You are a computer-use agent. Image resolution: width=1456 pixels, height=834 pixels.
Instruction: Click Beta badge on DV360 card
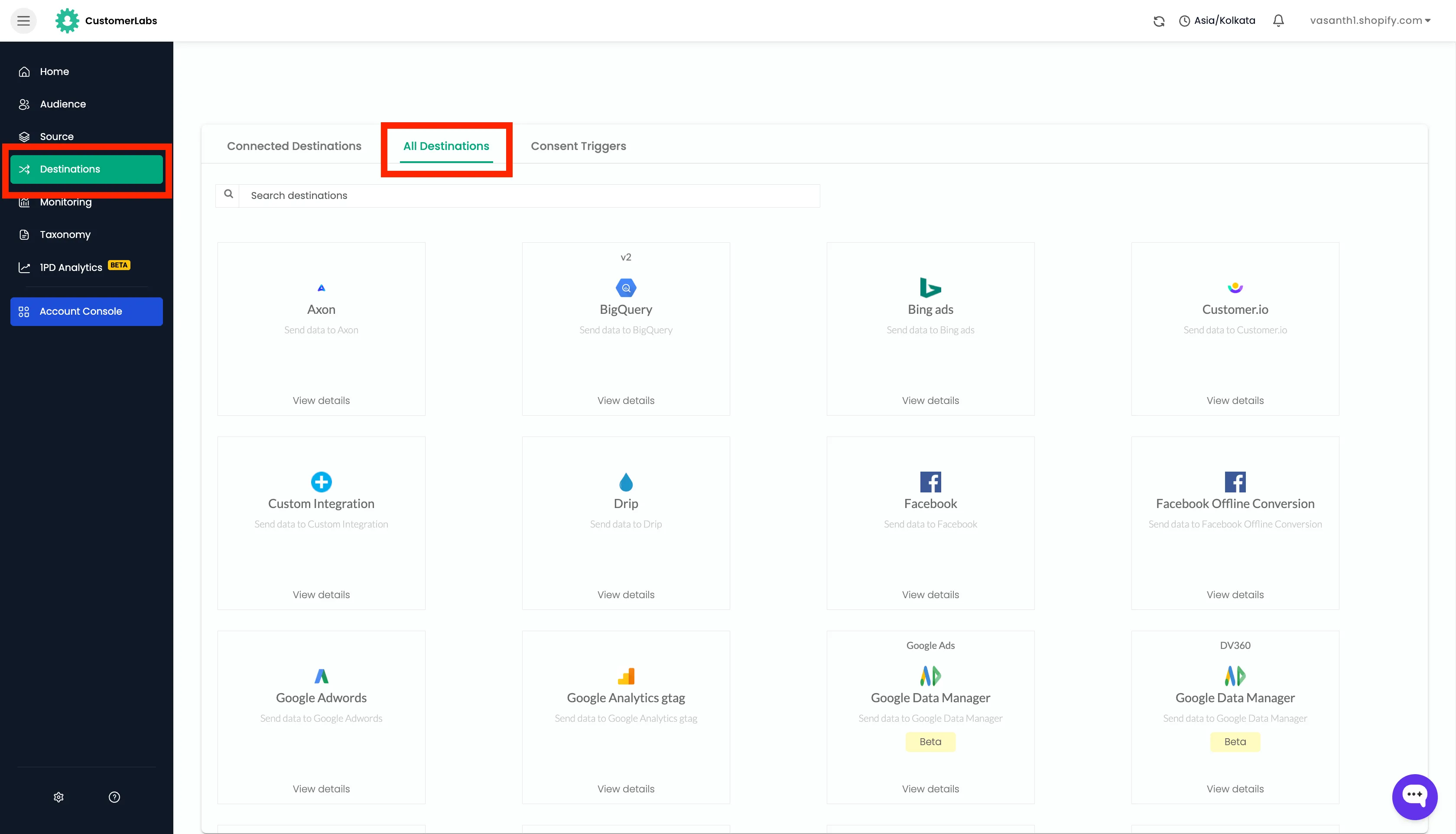(1235, 742)
